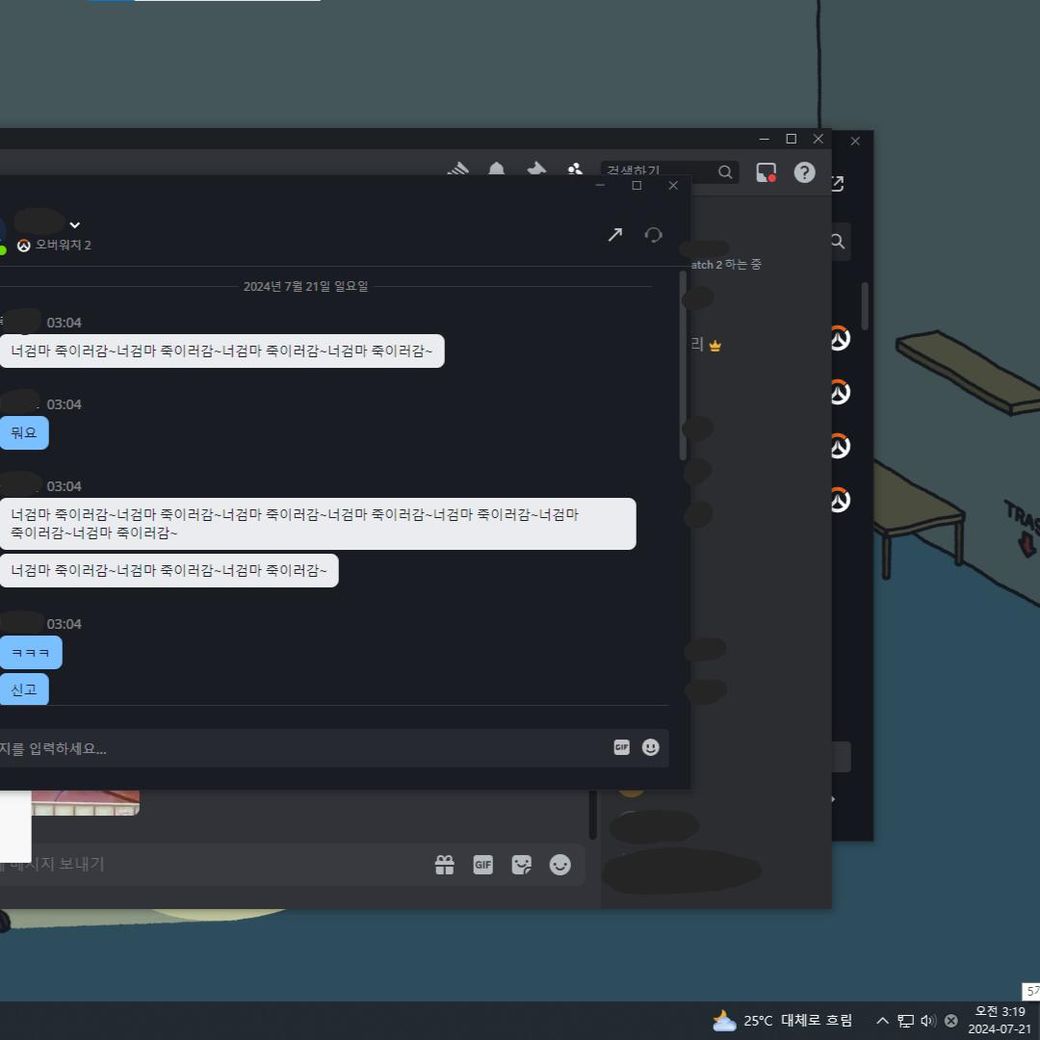This screenshot has height=1040, width=1040.
Task: Toggle the notification bell in Discord toolbar
Action: point(496,170)
